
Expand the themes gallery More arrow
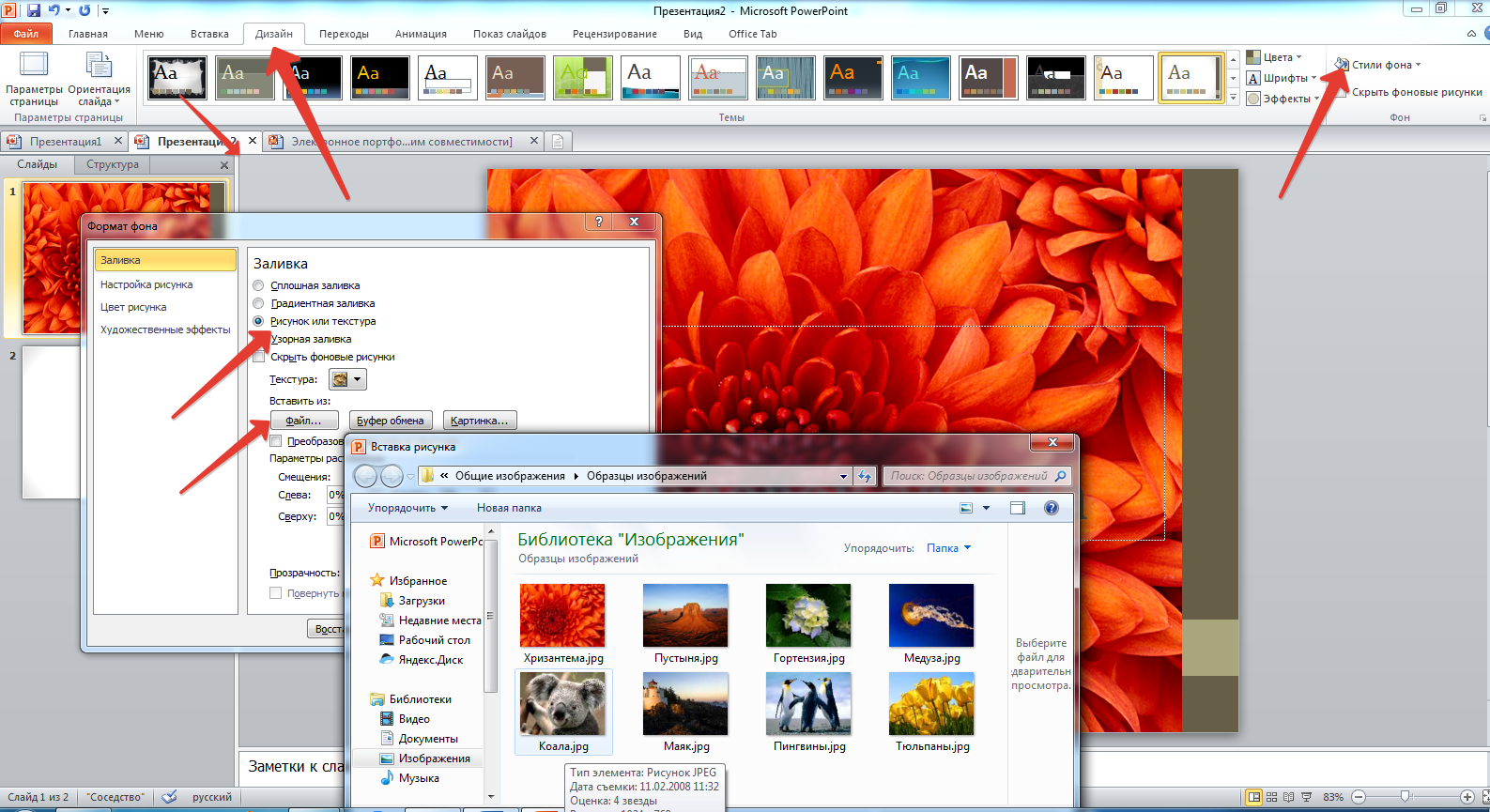1234,97
